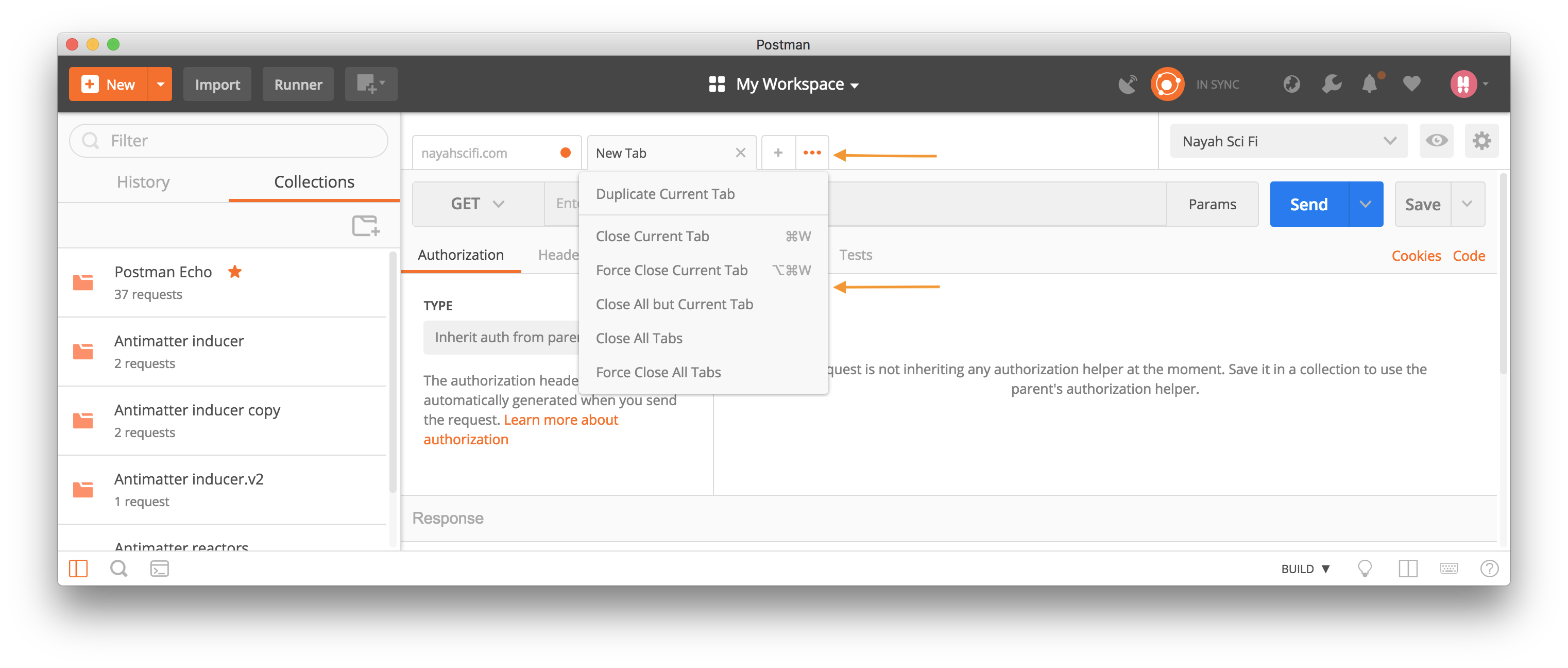
Task: Open the Inherit auth type dropdown
Action: pyautogui.click(x=501, y=337)
